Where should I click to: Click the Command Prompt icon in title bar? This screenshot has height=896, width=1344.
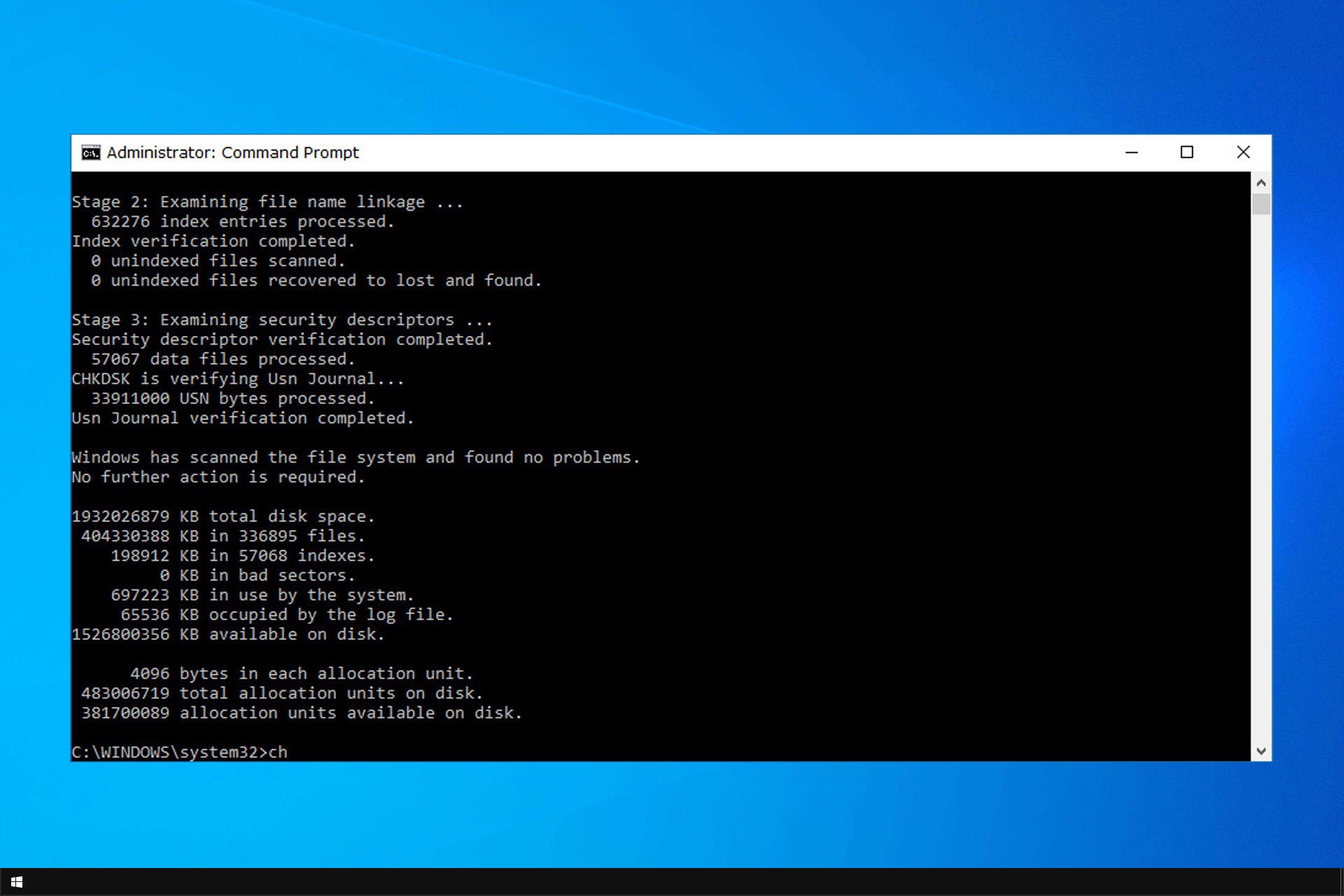tap(90, 153)
